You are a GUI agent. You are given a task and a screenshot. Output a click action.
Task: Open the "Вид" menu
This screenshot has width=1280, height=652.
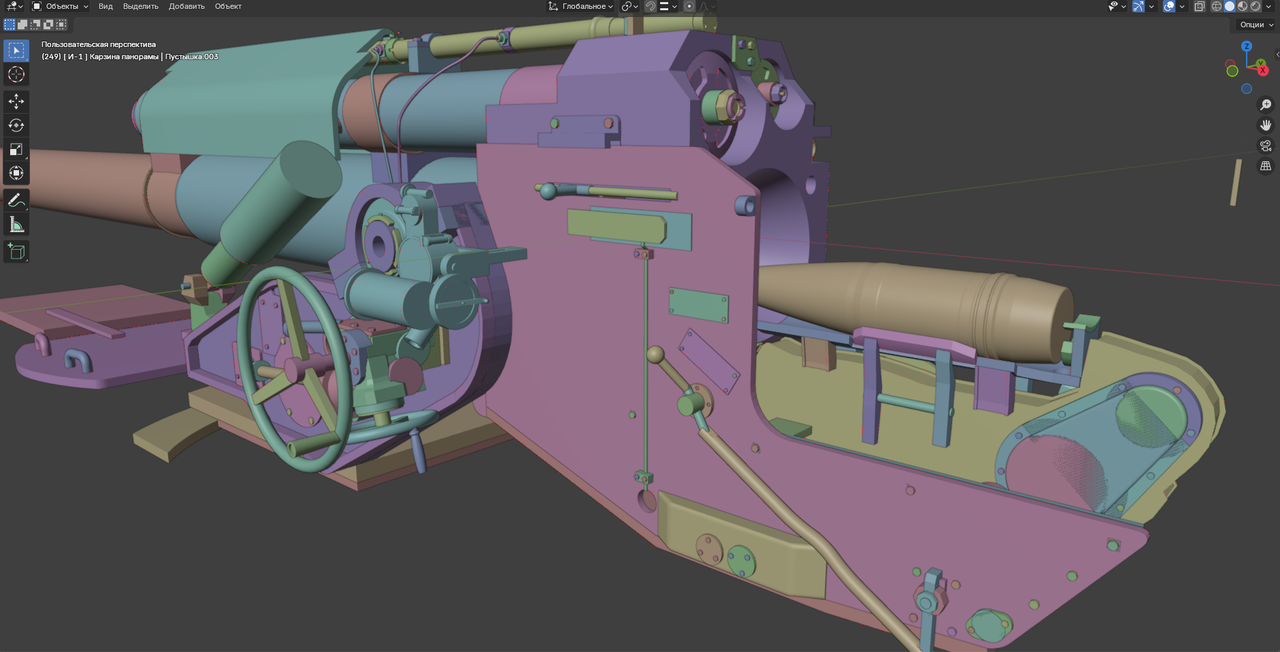105,6
